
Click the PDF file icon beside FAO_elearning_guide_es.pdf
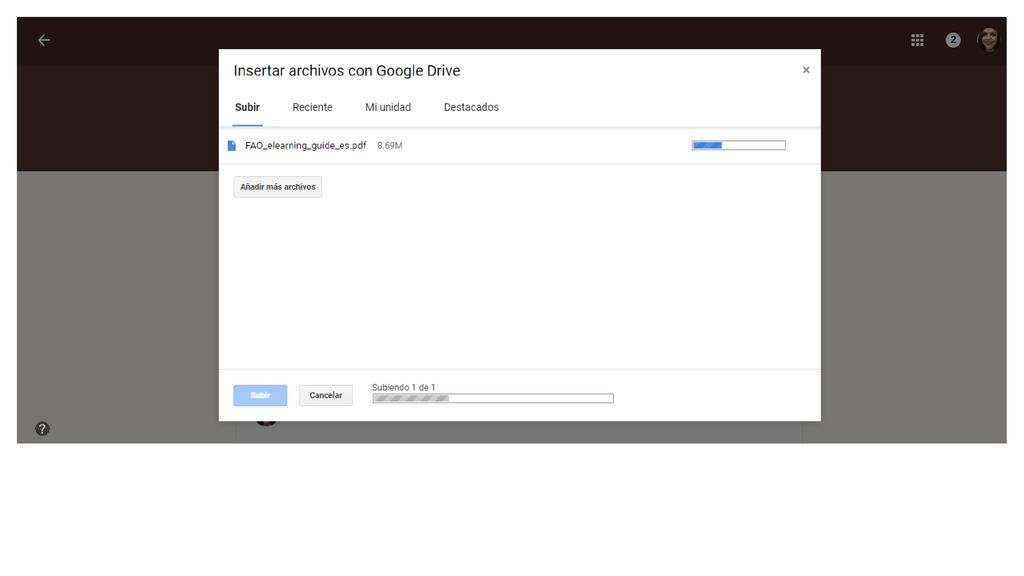[231, 146]
